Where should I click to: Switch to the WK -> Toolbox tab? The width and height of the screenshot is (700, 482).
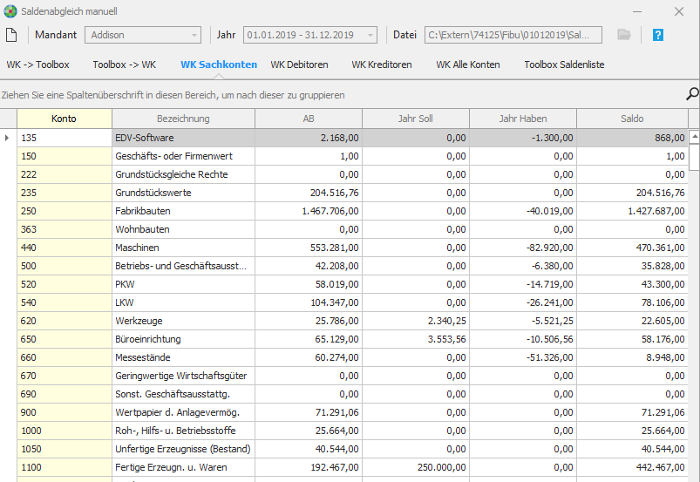point(38,65)
